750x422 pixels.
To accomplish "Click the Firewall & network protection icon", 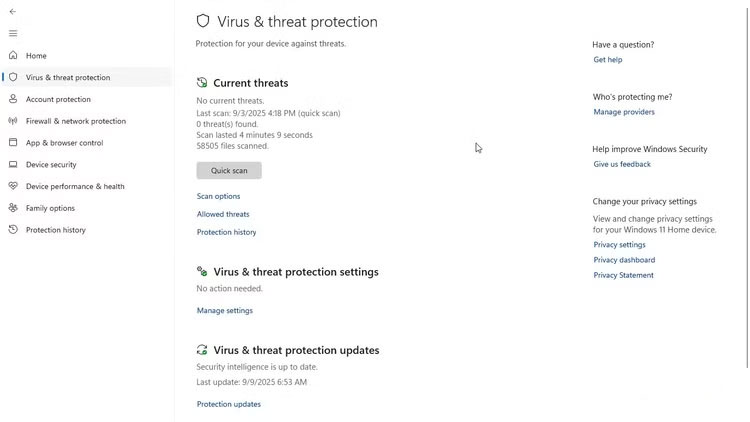I will [13, 121].
